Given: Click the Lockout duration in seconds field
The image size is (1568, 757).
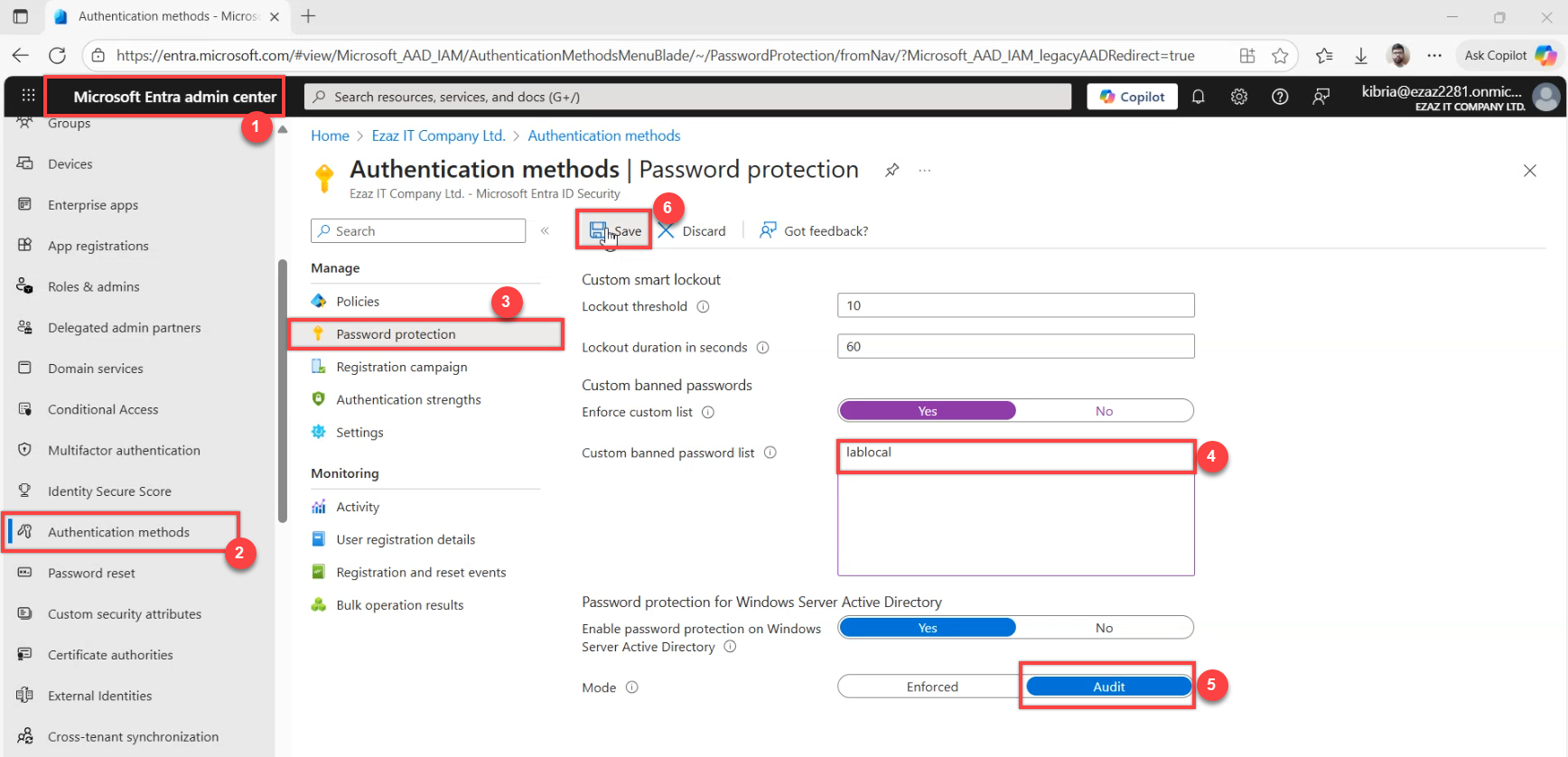Looking at the screenshot, I should (x=1015, y=346).
